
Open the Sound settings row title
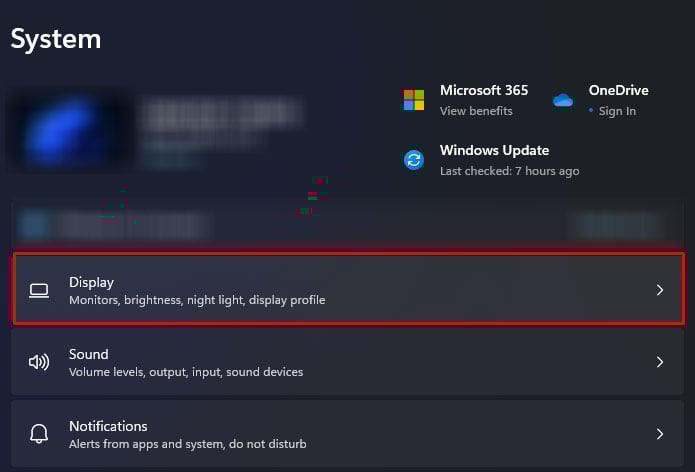89,354
